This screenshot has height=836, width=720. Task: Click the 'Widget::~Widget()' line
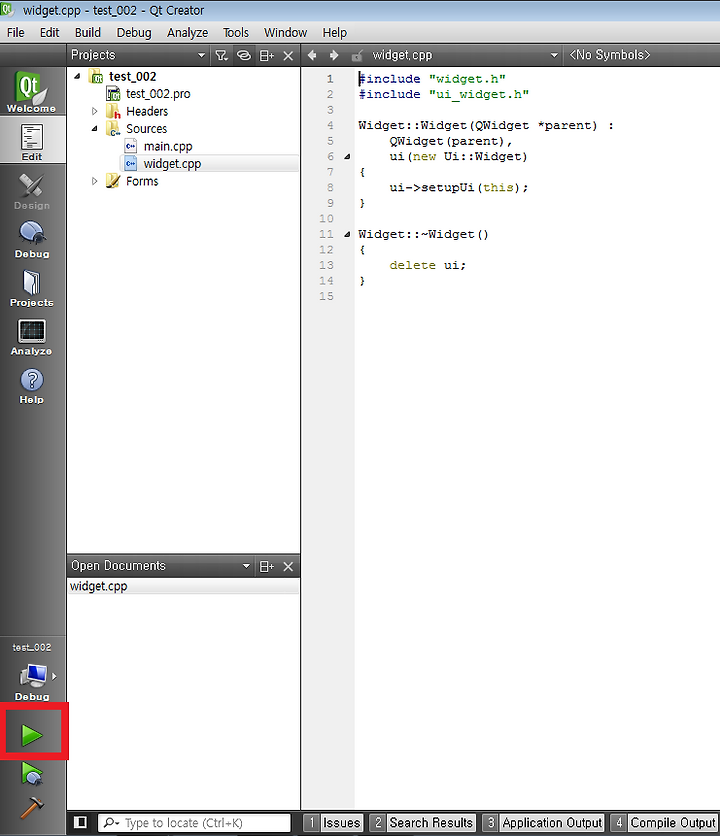(x=423, y=234)
